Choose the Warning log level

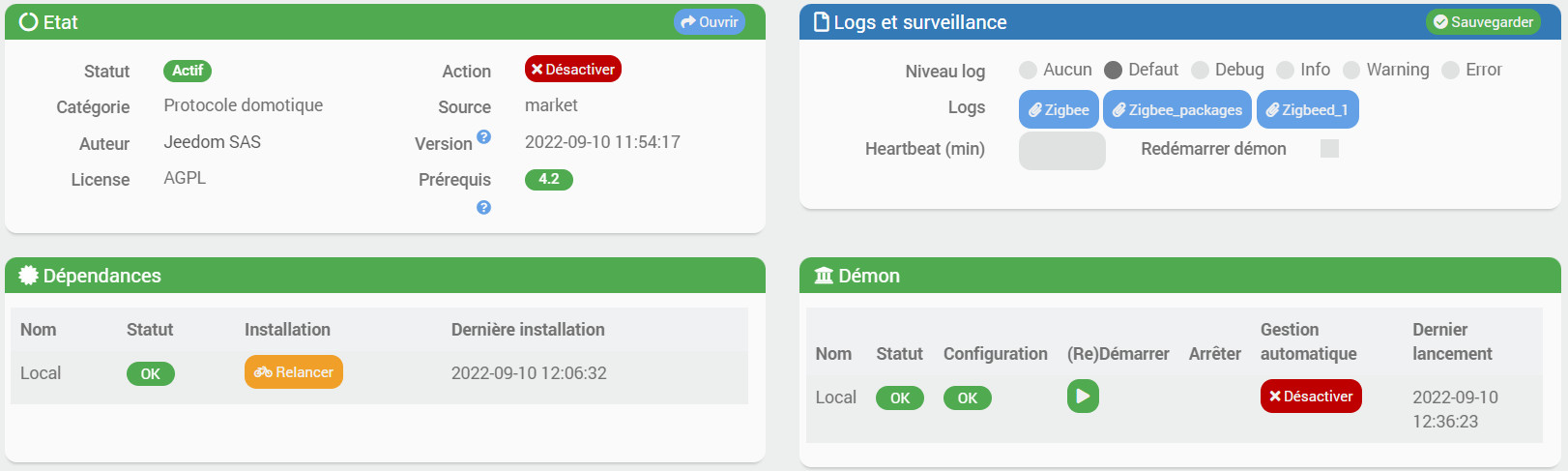[x=1351, y=70]
